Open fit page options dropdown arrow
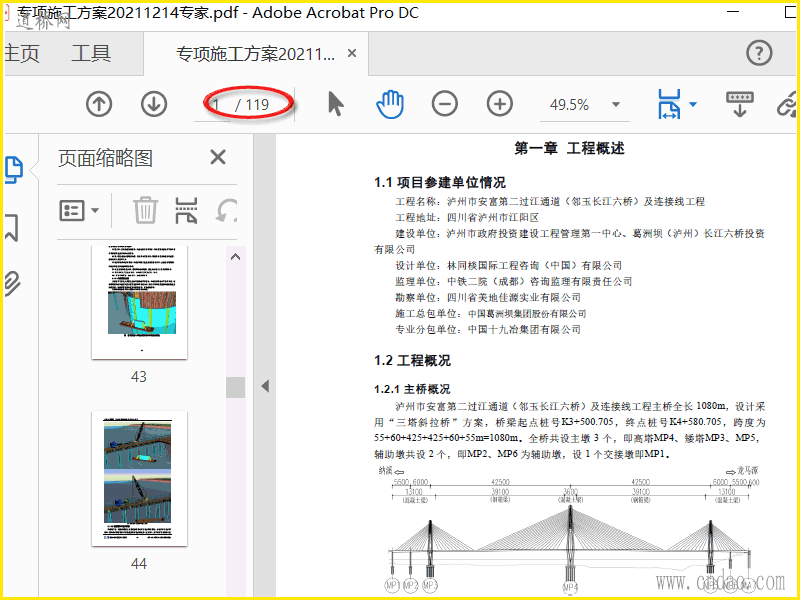The height and width of the screenshot is (600, 800). [693, 104]
